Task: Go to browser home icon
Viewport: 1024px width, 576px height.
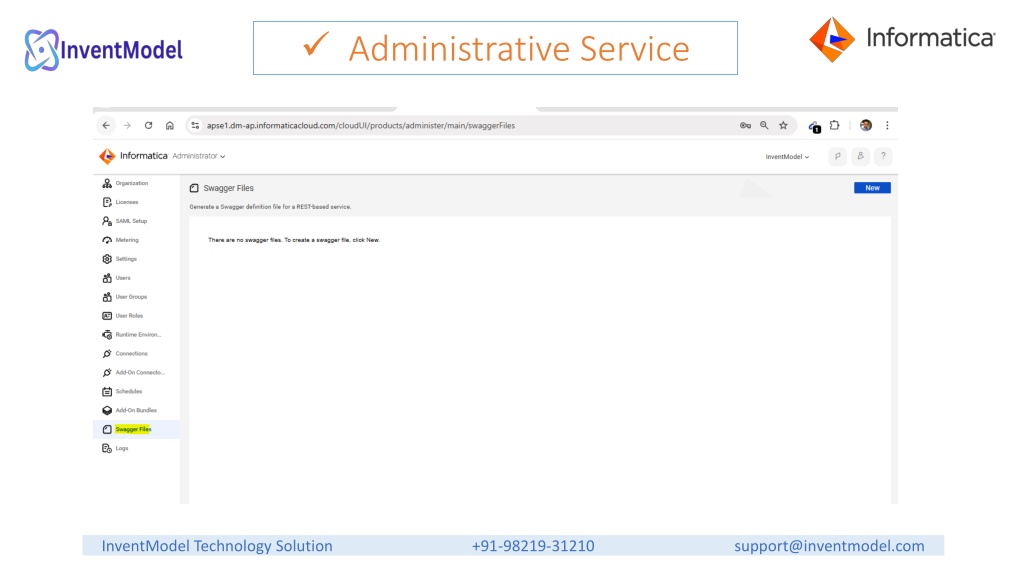Action: [x=170, y=125]
